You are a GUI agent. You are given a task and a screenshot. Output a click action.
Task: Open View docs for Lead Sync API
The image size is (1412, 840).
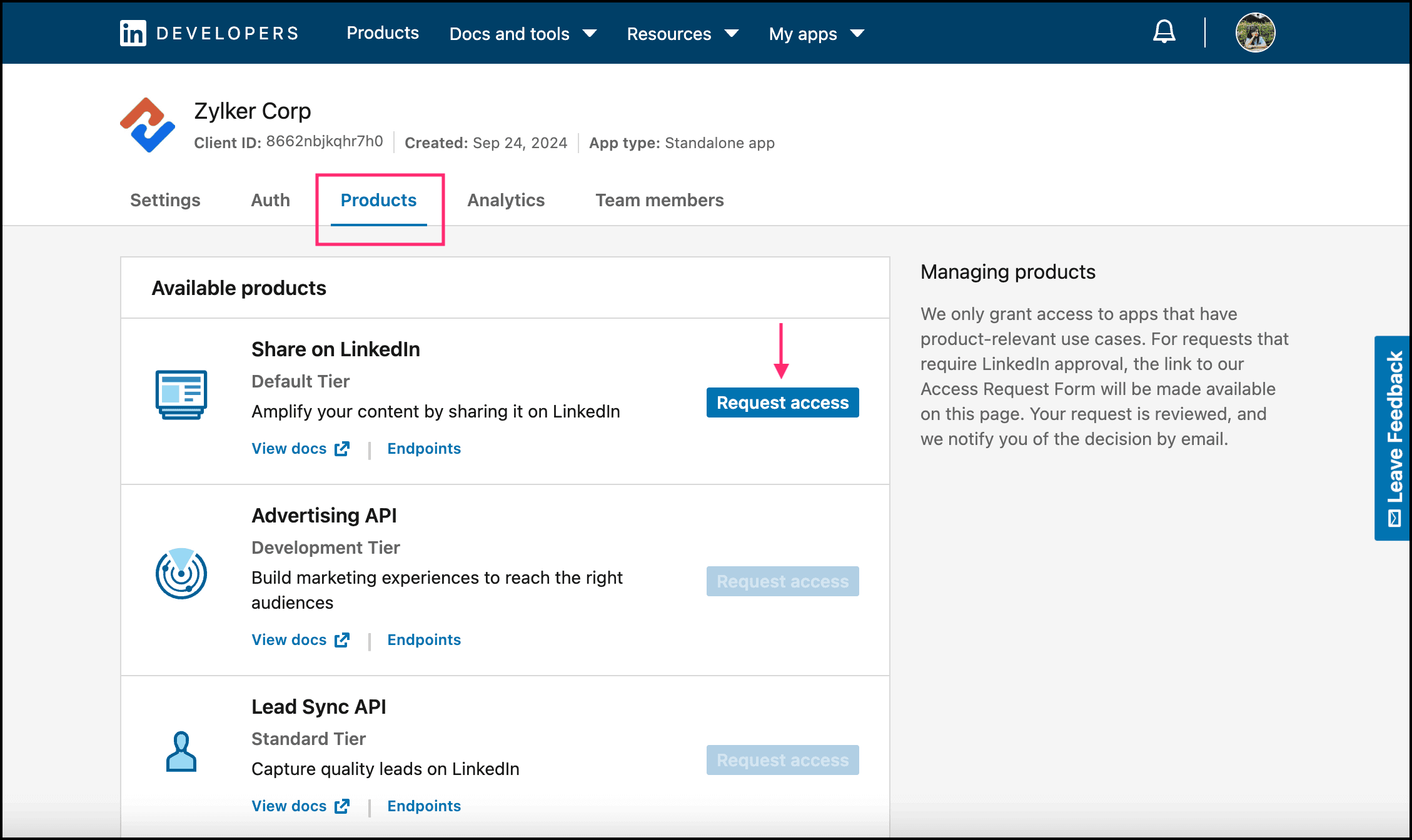289,806
